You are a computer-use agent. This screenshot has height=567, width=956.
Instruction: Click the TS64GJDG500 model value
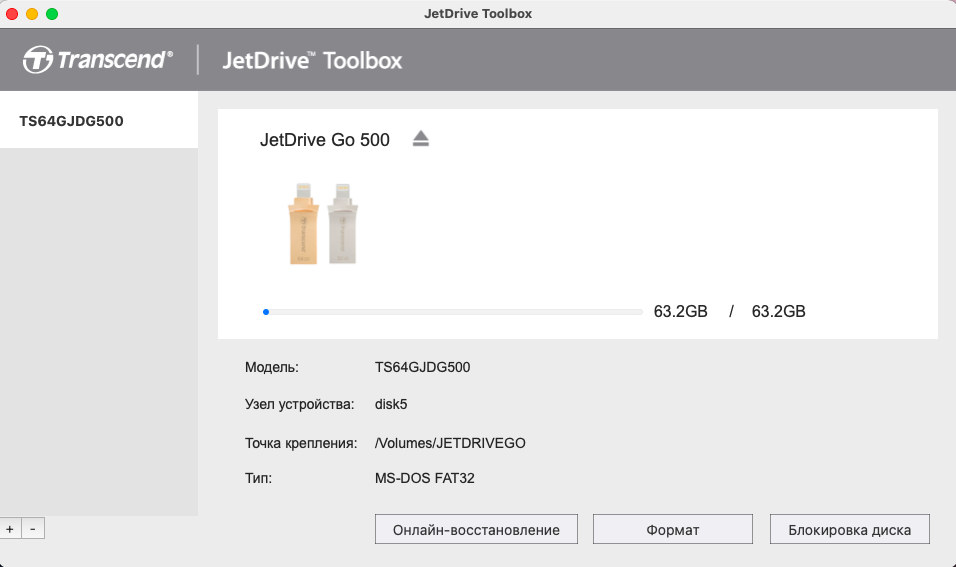tap(422, 367)
